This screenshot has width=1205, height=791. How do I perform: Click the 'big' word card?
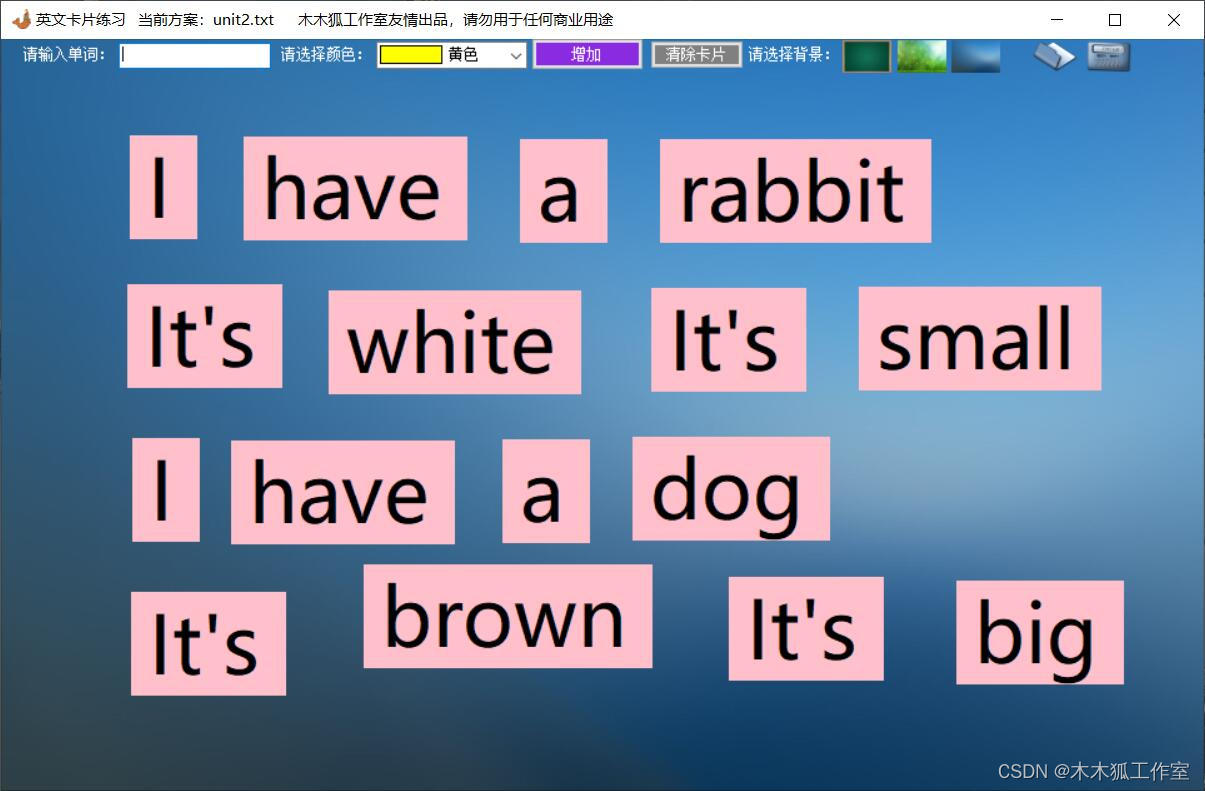click(1040, 633)
